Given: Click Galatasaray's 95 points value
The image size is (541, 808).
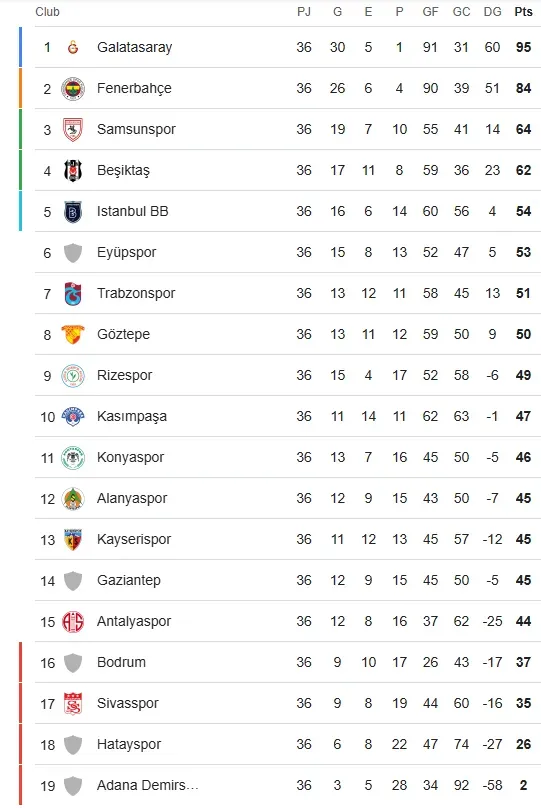Looking at the screenshot, I should (x=523, y=47).
